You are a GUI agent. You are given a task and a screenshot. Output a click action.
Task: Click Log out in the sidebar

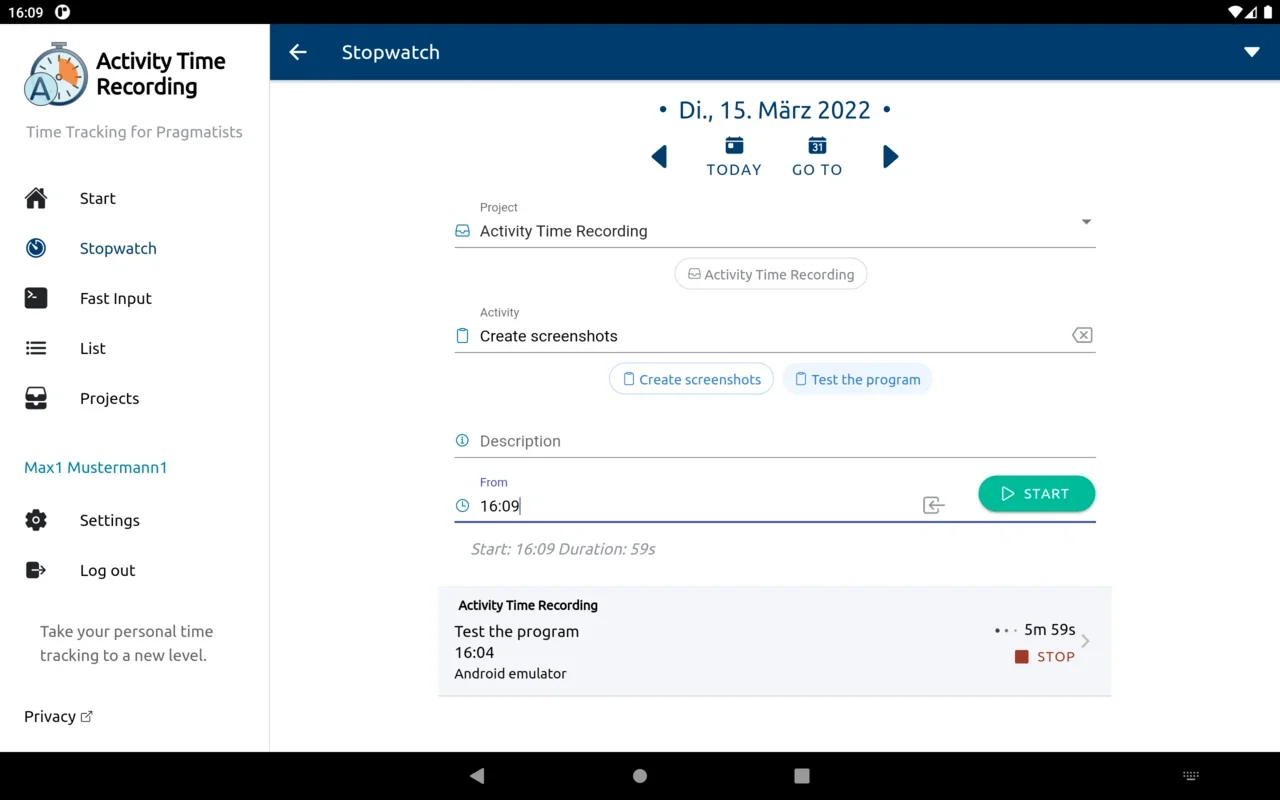[x=108, y=570]
